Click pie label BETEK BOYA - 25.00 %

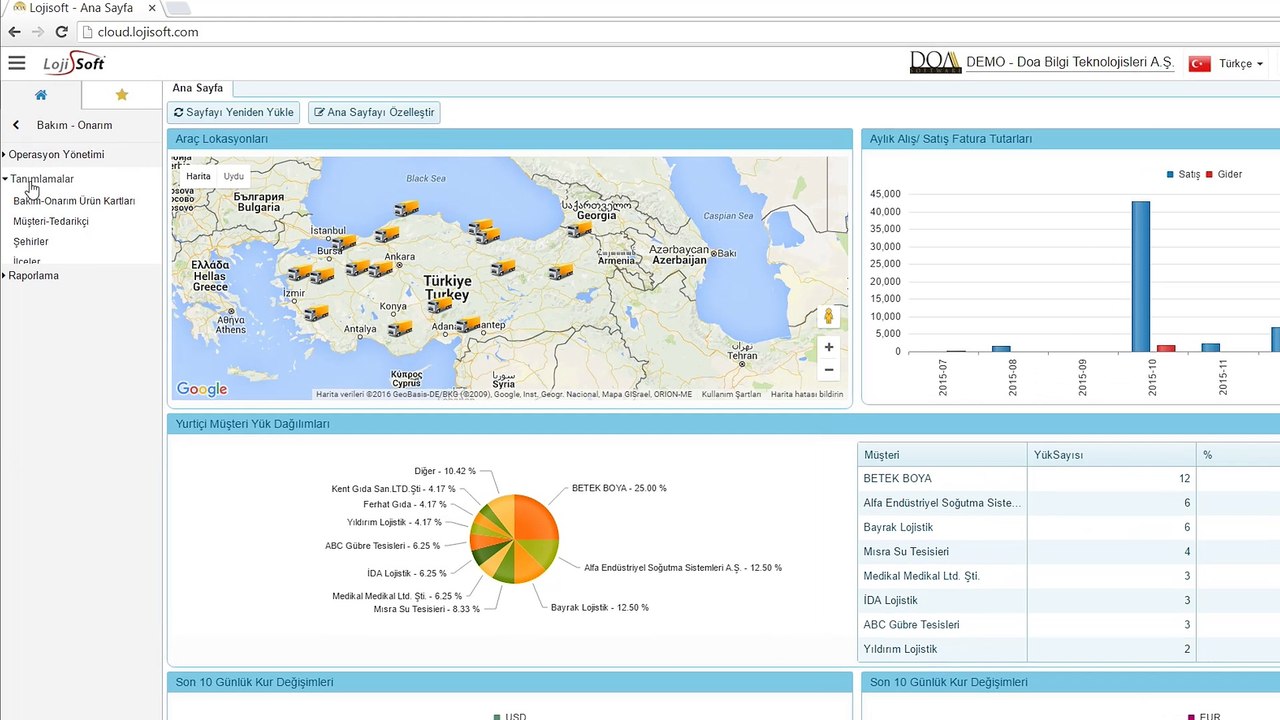pyautogui.click(x=619, y=488)
